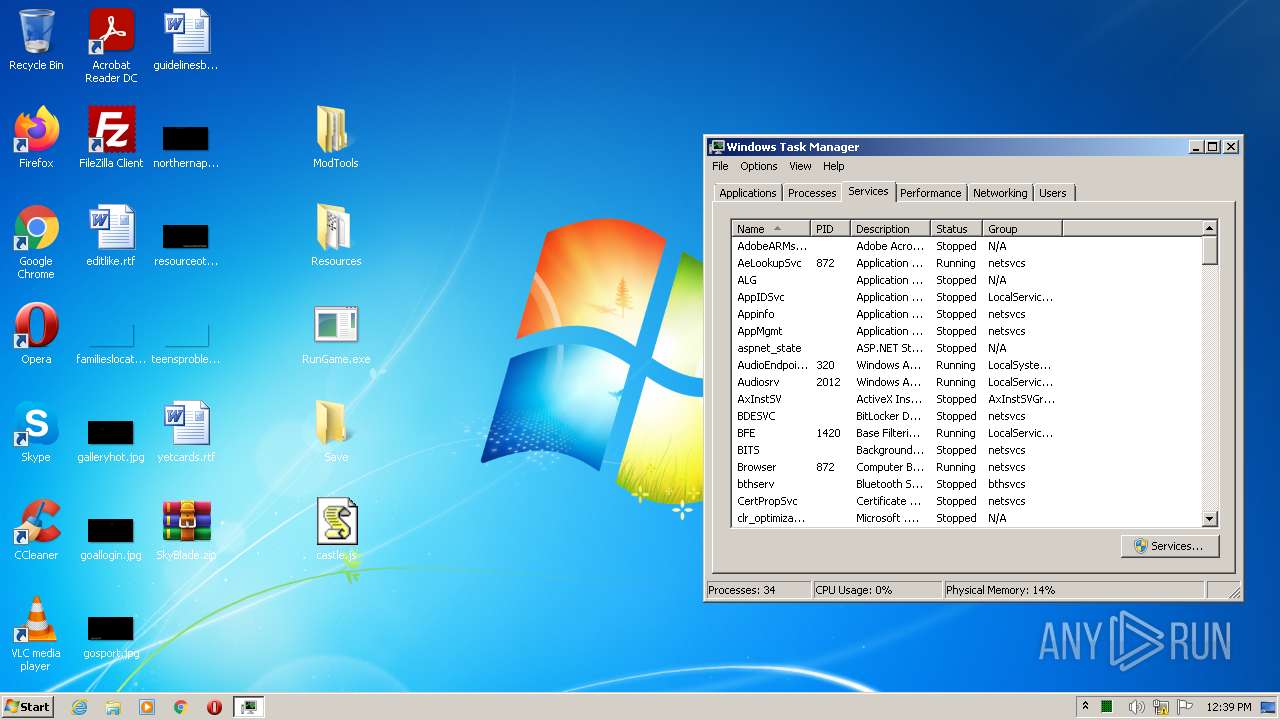Image resolution: width=1280 pixels, height=720 pixels.
Task: Open Internet Explorer from the taskbar
Action: click(x=79, y=707)
